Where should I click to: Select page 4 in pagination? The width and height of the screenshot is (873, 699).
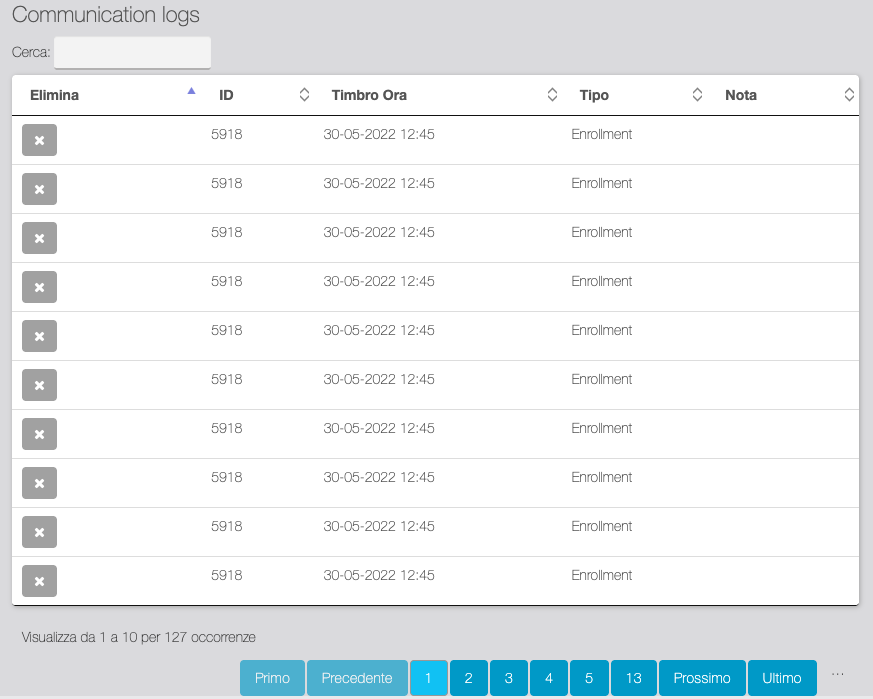click(548, 678)
